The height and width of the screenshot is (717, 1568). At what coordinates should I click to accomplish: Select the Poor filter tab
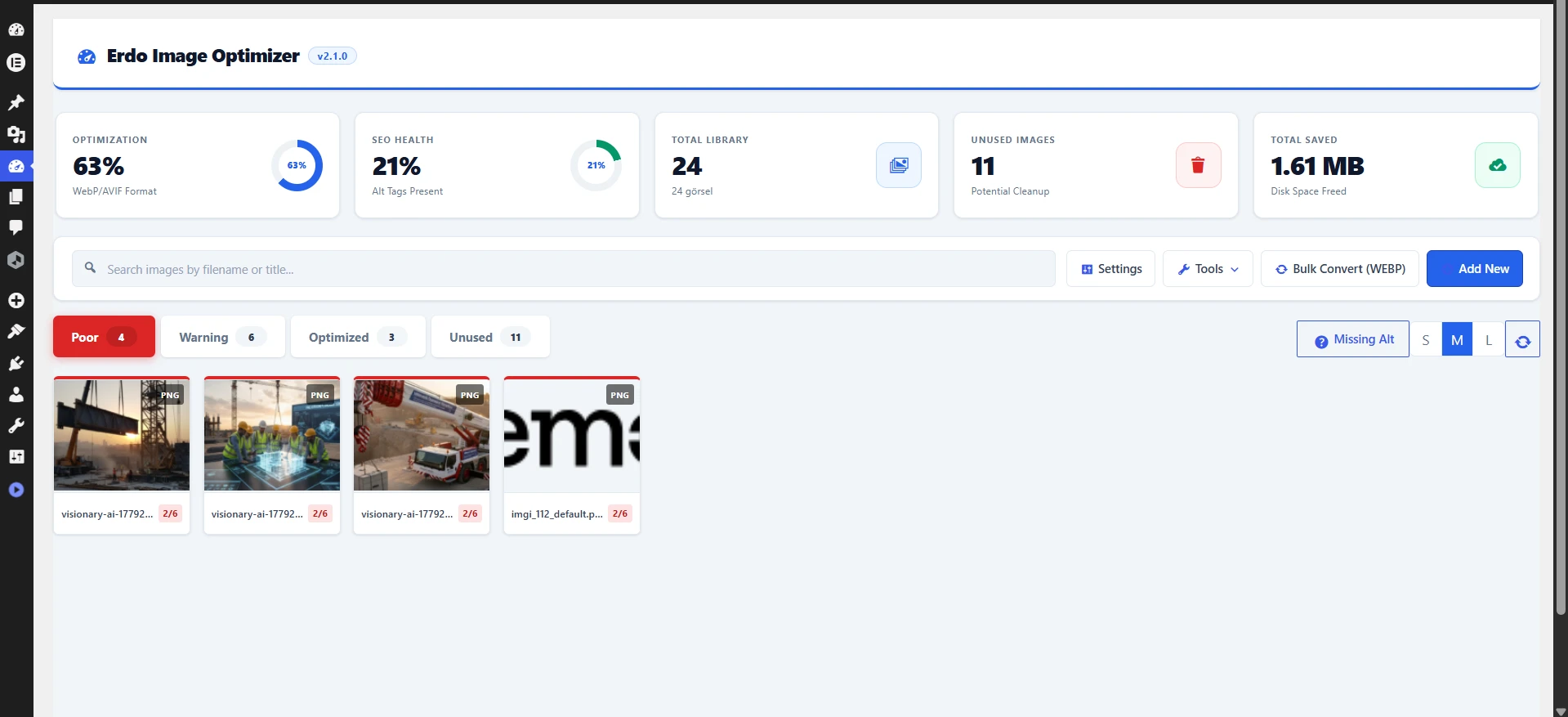(104, 337)
